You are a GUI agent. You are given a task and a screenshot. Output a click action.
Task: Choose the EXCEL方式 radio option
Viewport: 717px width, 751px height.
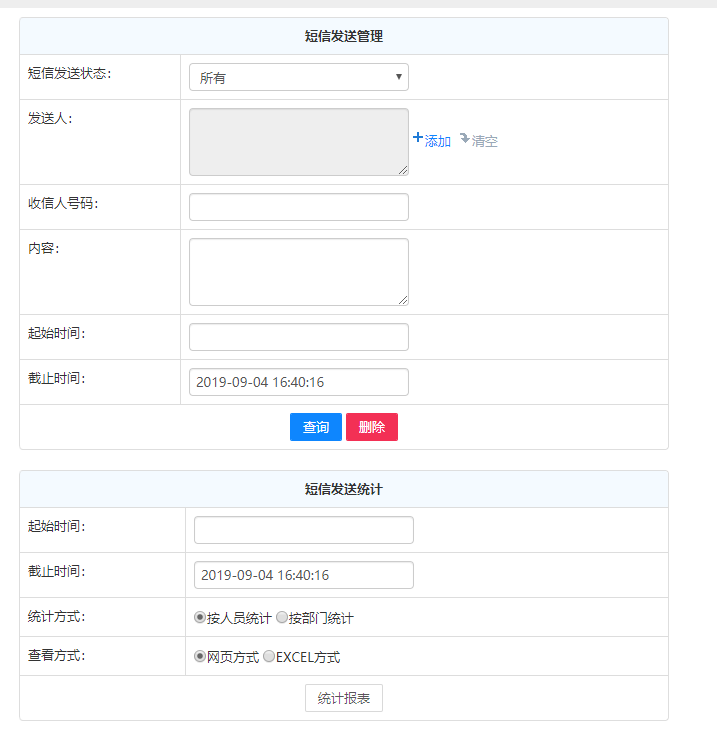(269, 657)
